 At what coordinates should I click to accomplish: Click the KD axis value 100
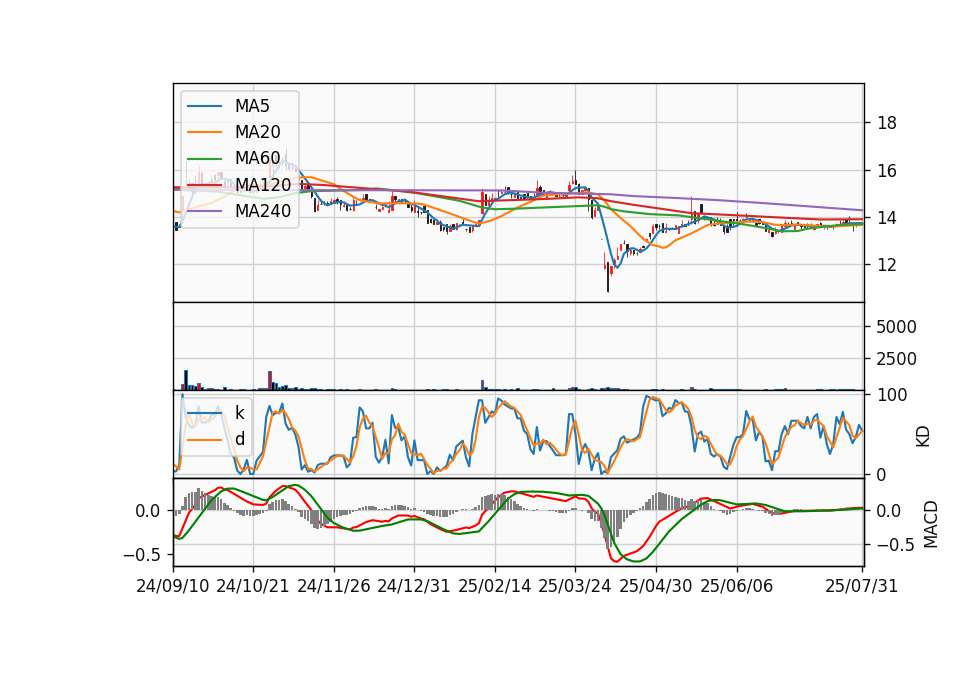pyautogui.click(x=892, y=396)
